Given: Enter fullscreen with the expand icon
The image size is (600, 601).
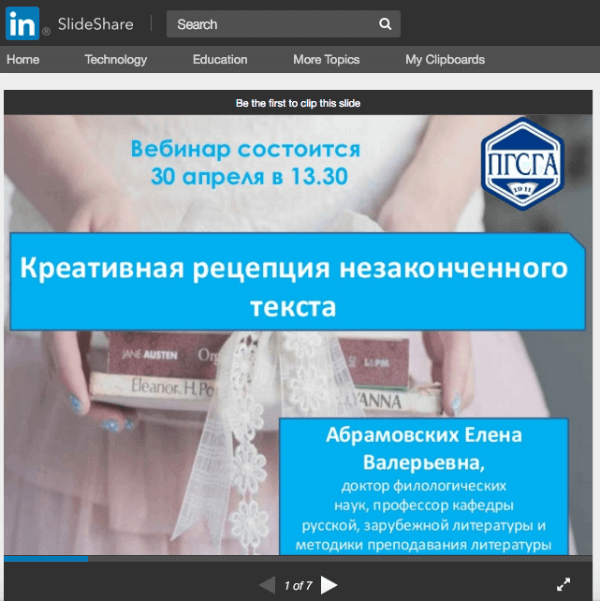Looking at the screenshot, I should click(x=563, y=585).
